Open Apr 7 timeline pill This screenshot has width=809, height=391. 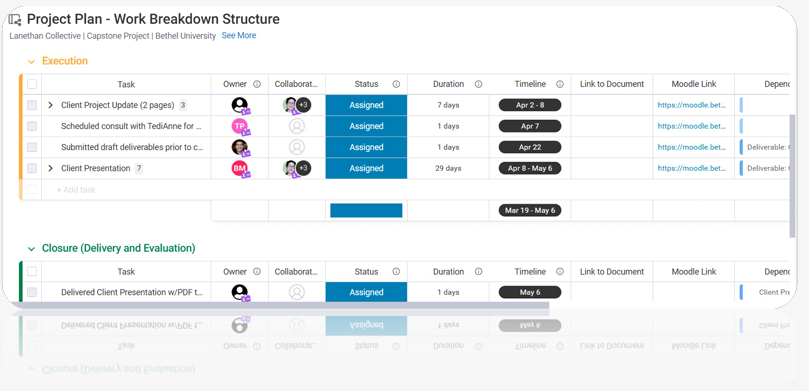pos(530,126)
